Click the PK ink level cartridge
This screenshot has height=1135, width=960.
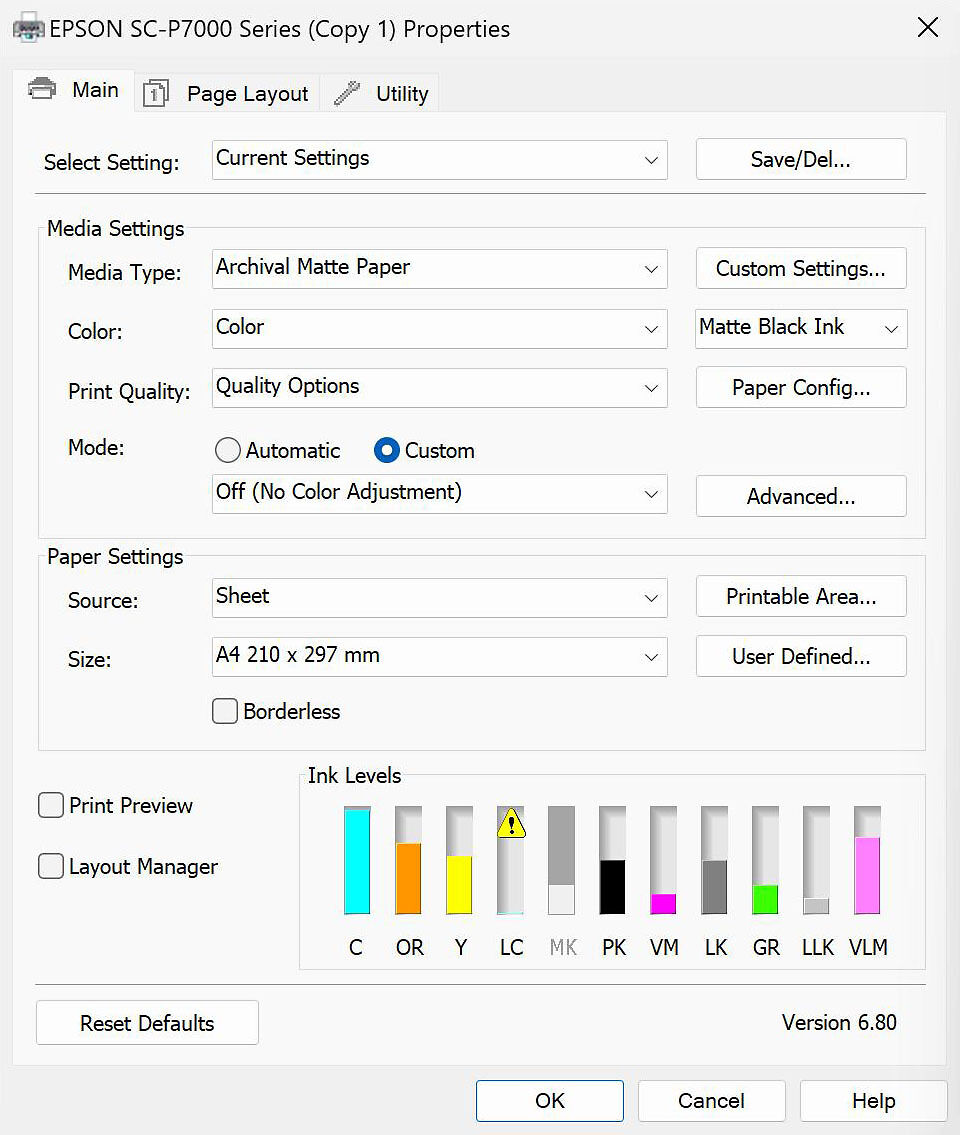[x=613, y=862]
